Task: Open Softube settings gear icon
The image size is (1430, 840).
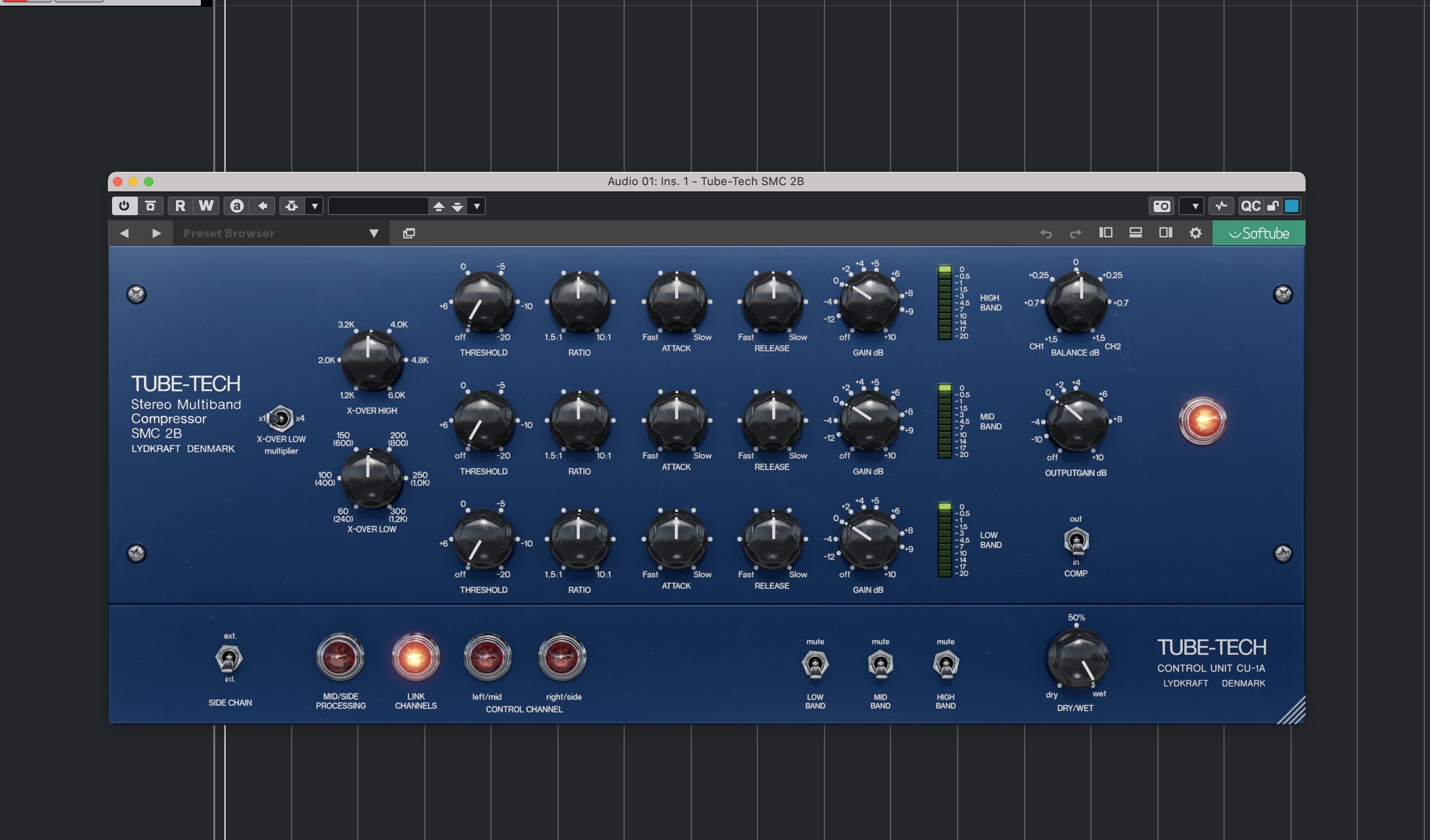Action: 1195,233
